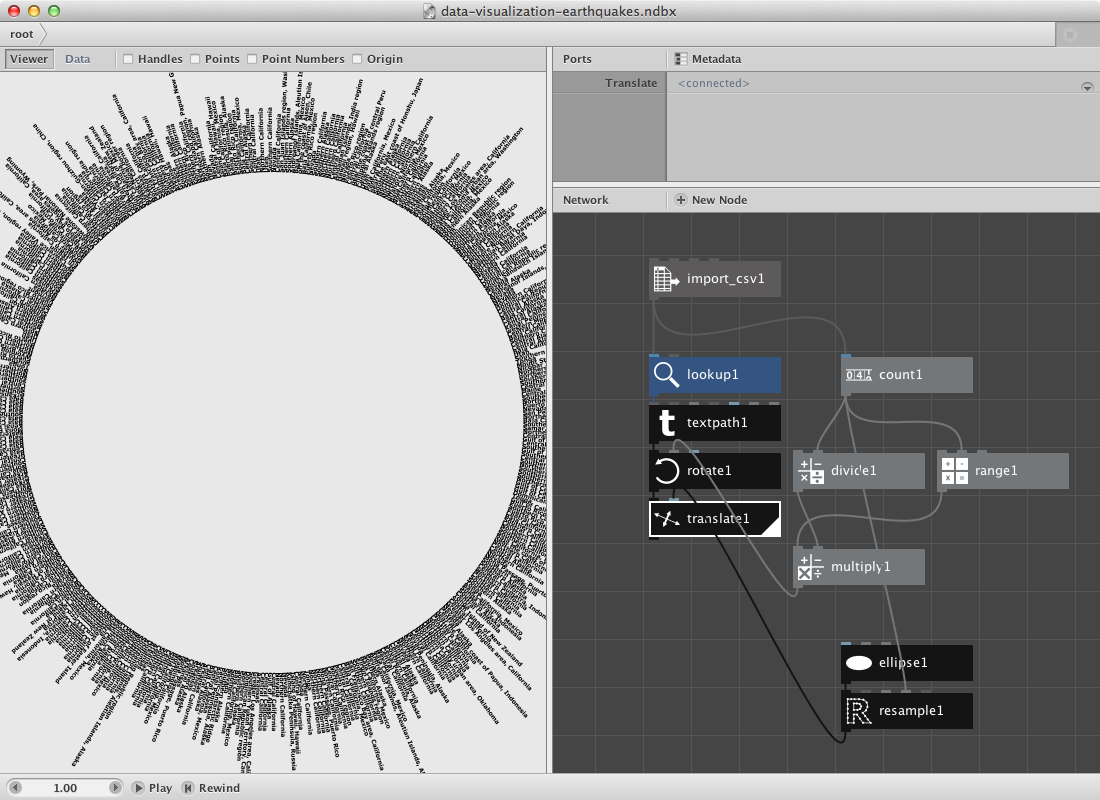The height and width of the screenshot is (800, 1100).
Task: Decrease frame number with left stepper arrow
Action: click(15, 787)
